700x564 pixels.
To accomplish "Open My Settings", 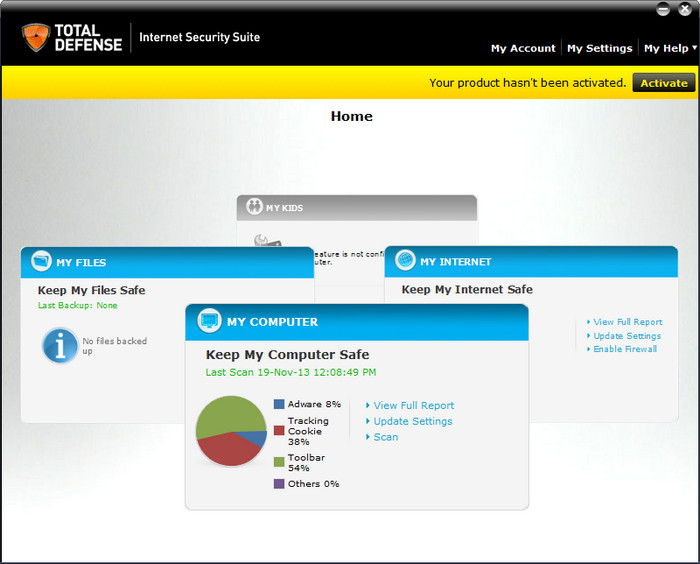I will point(600,48).
